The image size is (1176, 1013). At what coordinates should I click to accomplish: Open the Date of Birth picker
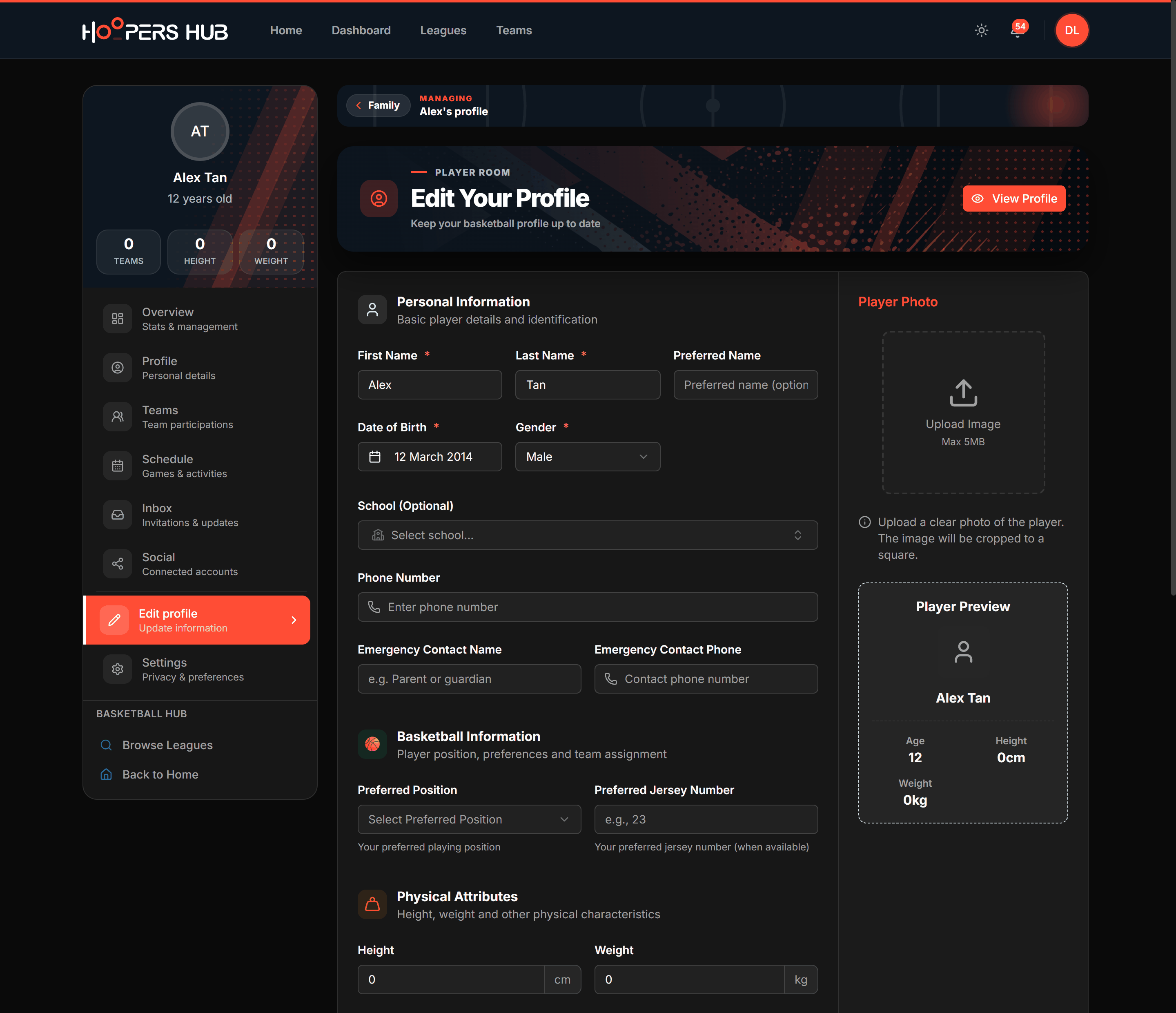(x=430, y=457)
